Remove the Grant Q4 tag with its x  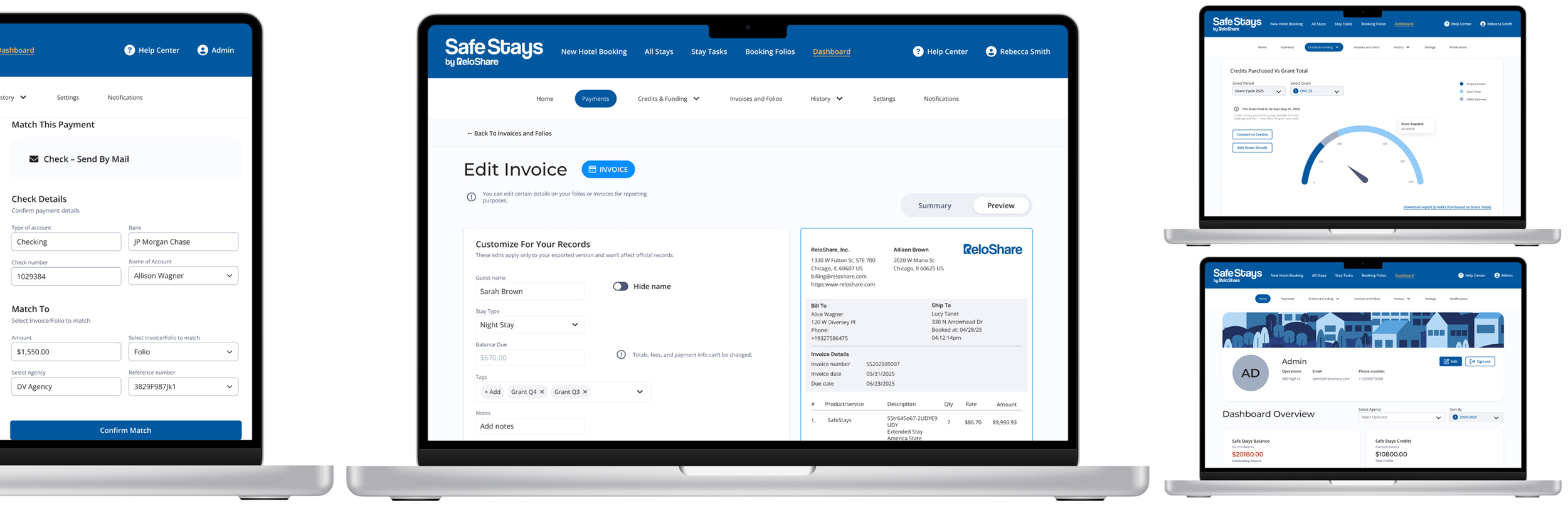coord(542,392)
